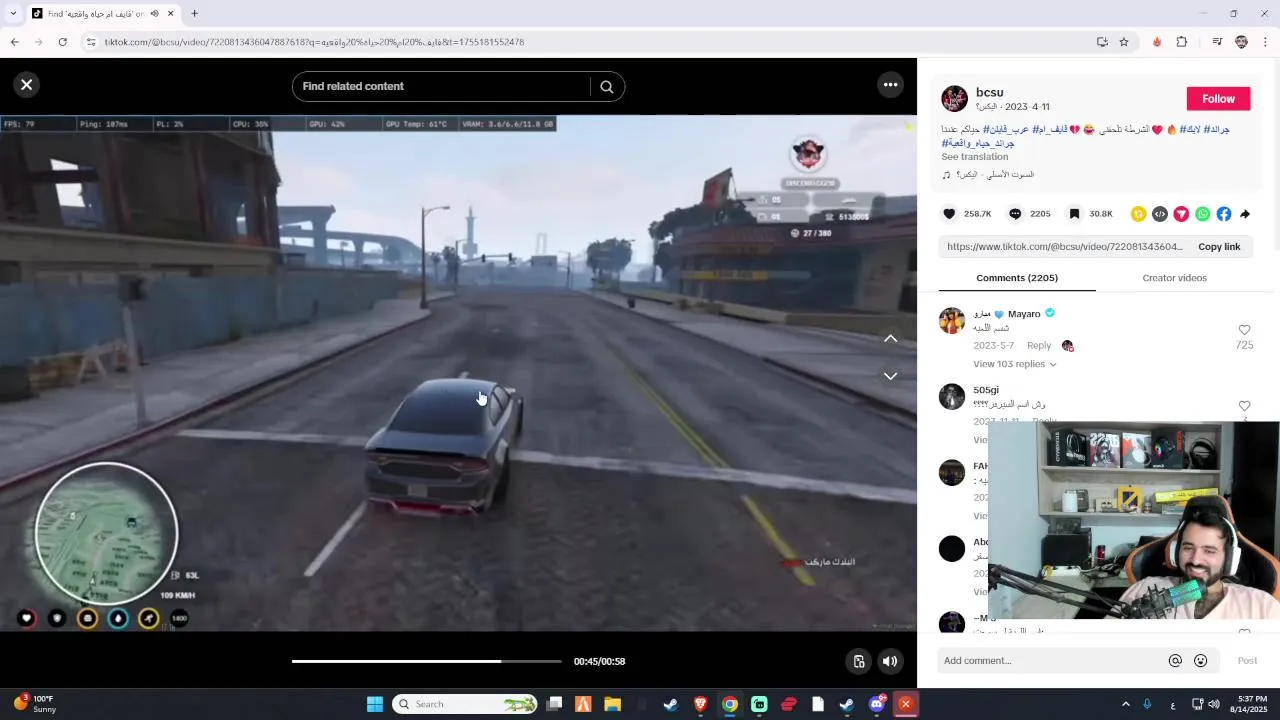Open the emoji picker in comment box

(x=1201, y=661)
